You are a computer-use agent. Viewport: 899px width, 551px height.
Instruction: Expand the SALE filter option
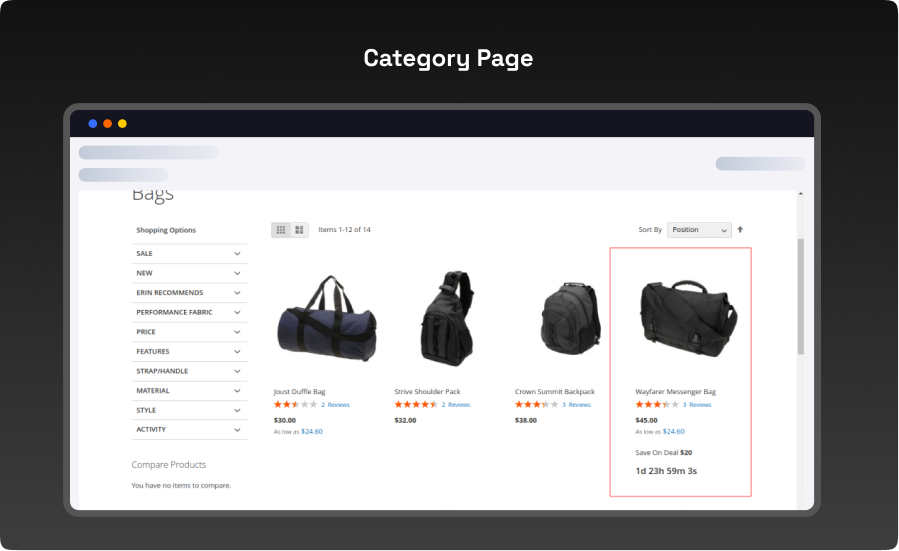click(x=189, y=254)
